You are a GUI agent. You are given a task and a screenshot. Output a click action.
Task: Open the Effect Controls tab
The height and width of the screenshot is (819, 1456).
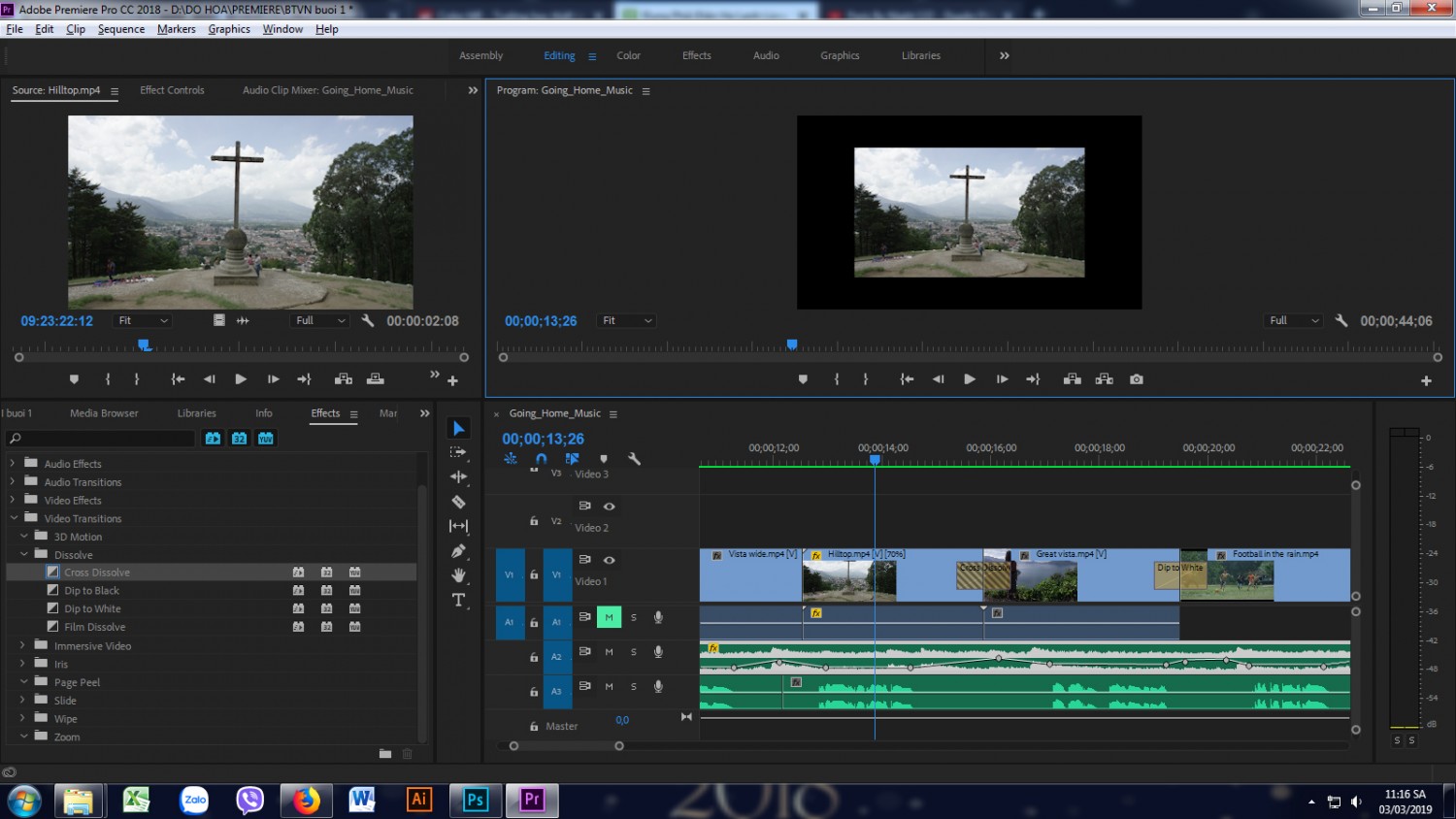pos(172,90)
